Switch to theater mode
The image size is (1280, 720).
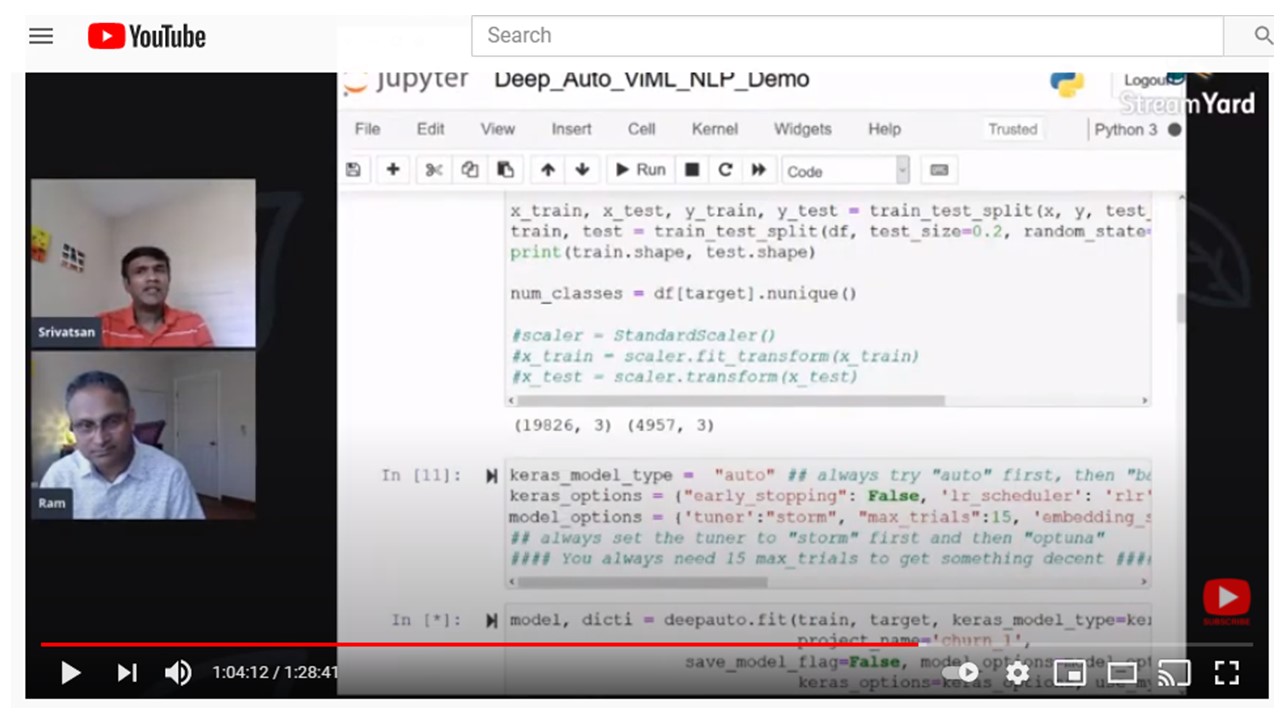pos(1121,673)
